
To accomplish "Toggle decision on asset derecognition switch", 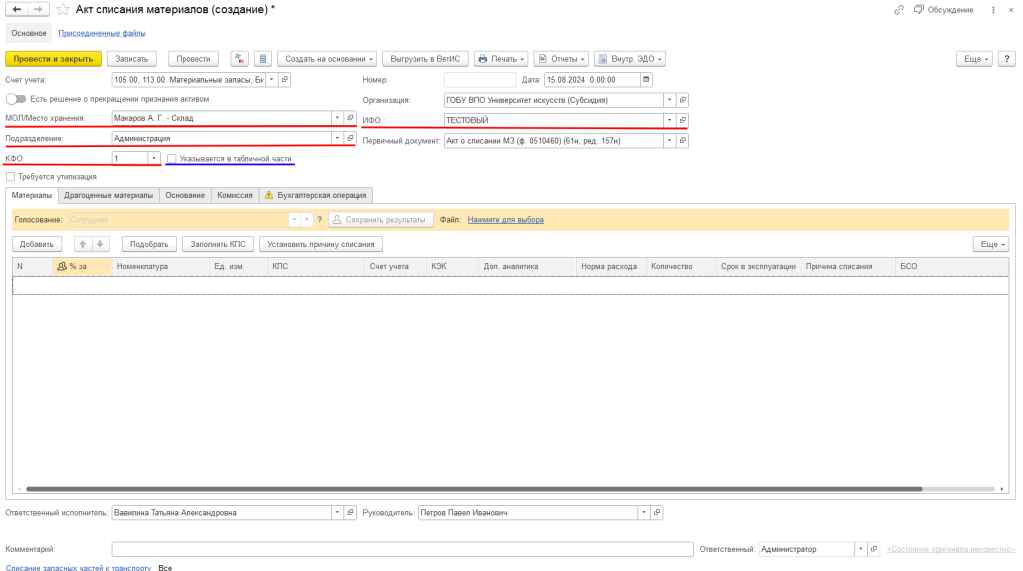I will [x=16, y=99].
